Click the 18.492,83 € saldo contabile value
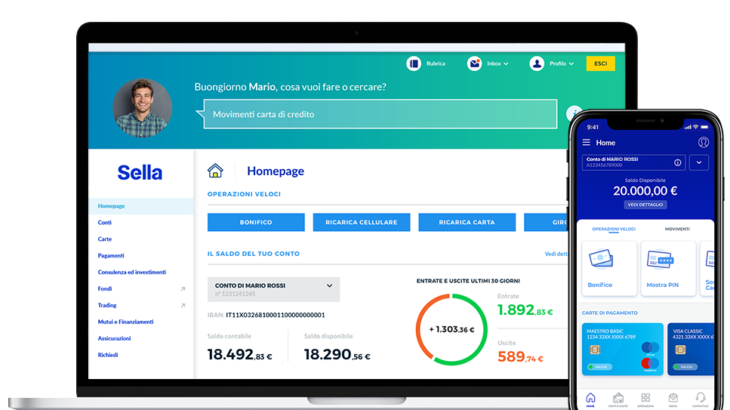The height and width of the screenshot is (410, 730). coord(239,355)
